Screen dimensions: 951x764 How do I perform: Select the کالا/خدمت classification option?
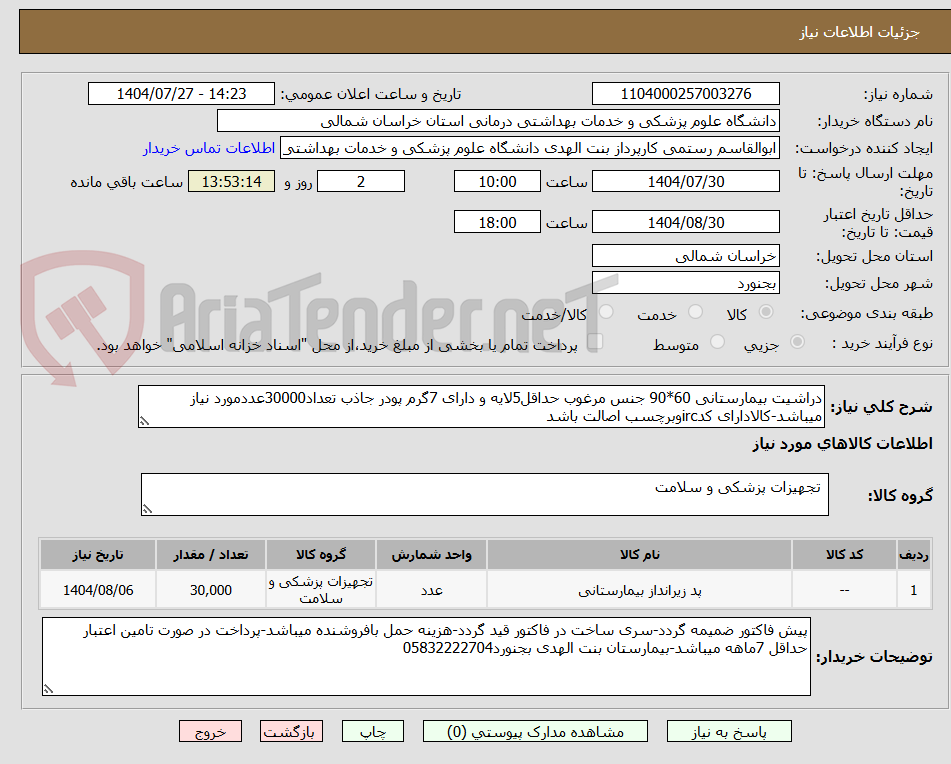pos(605,312)
